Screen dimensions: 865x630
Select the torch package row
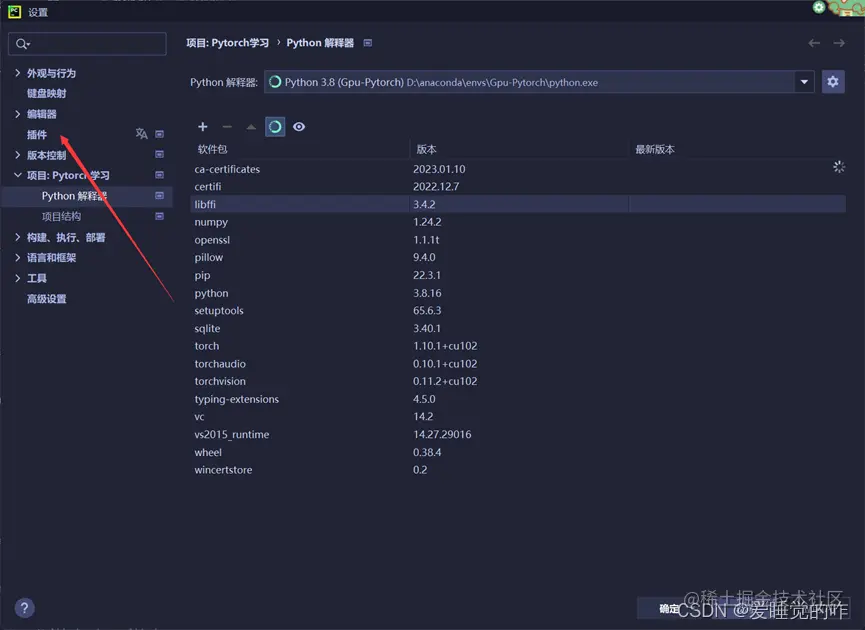tap(518, 346)
